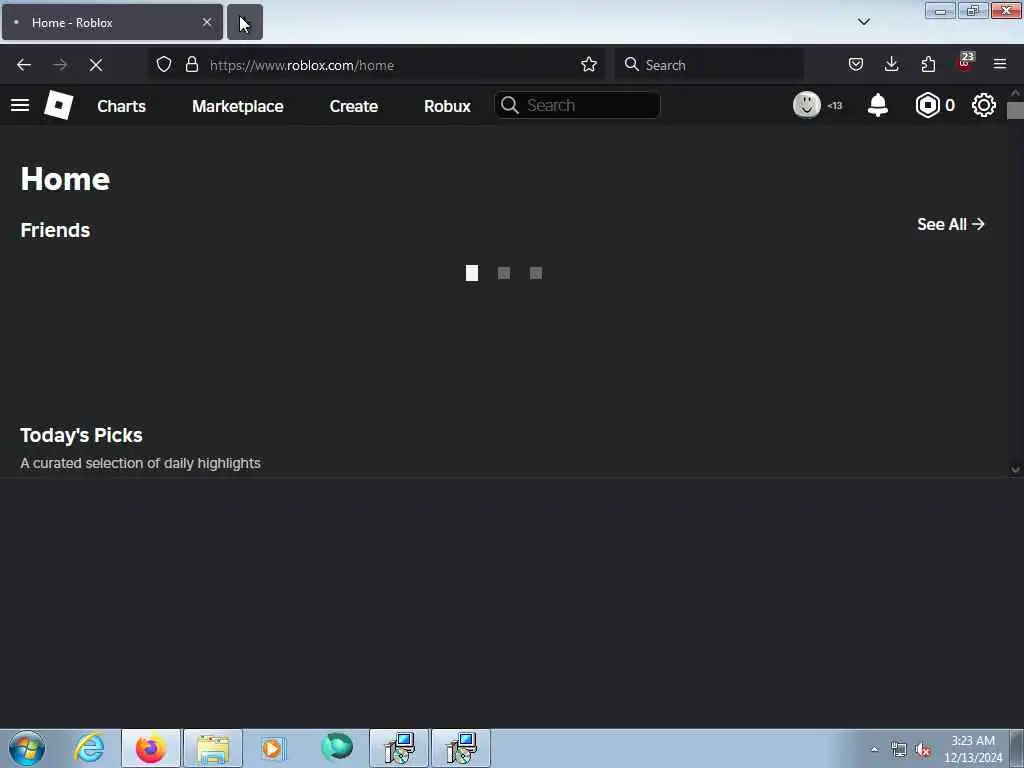Viewport: 1024px width, 768px height.
Task: Open the green globe taskbar app
Action: [x=337, y=747]
